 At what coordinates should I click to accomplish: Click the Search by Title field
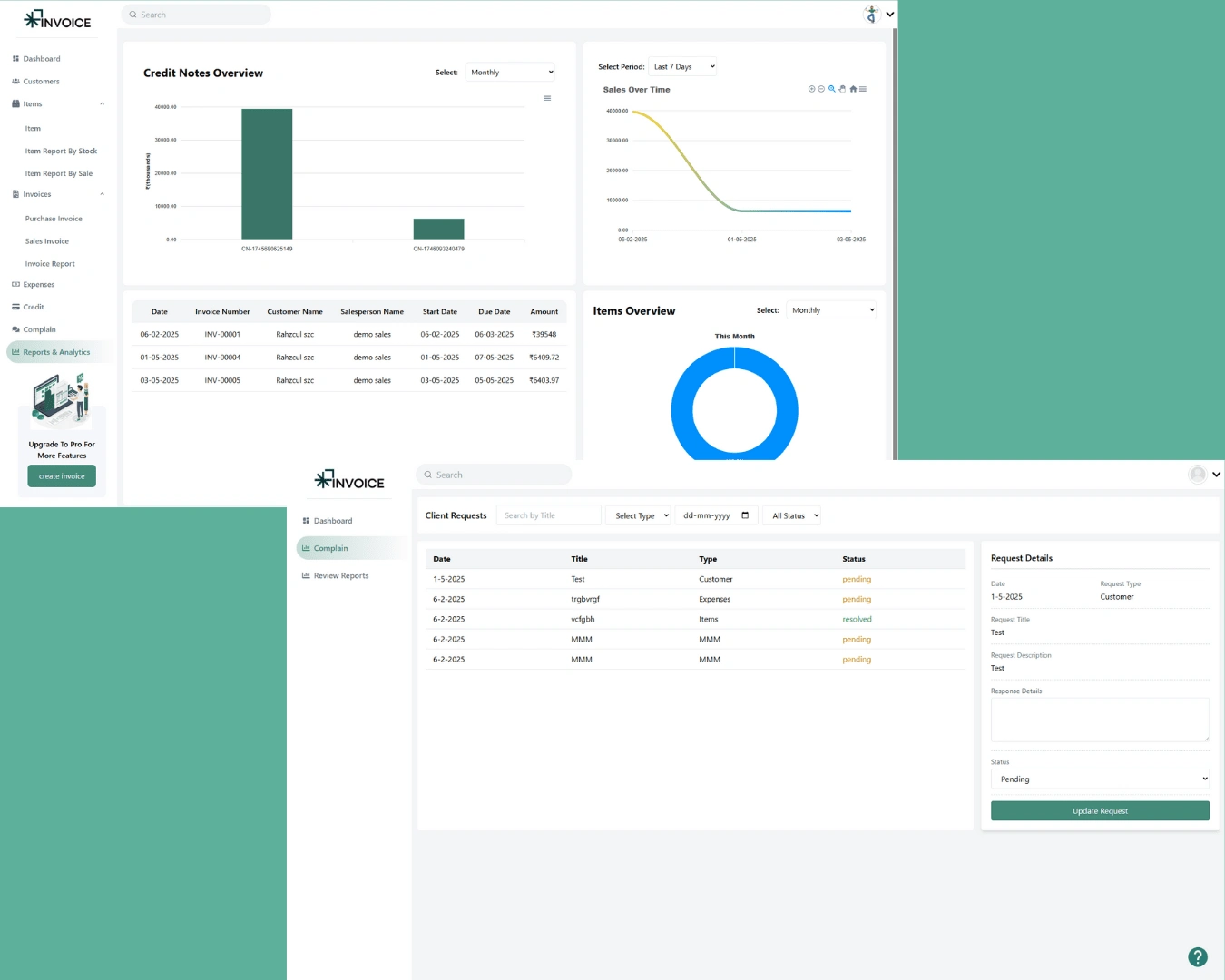coord(549,515)
